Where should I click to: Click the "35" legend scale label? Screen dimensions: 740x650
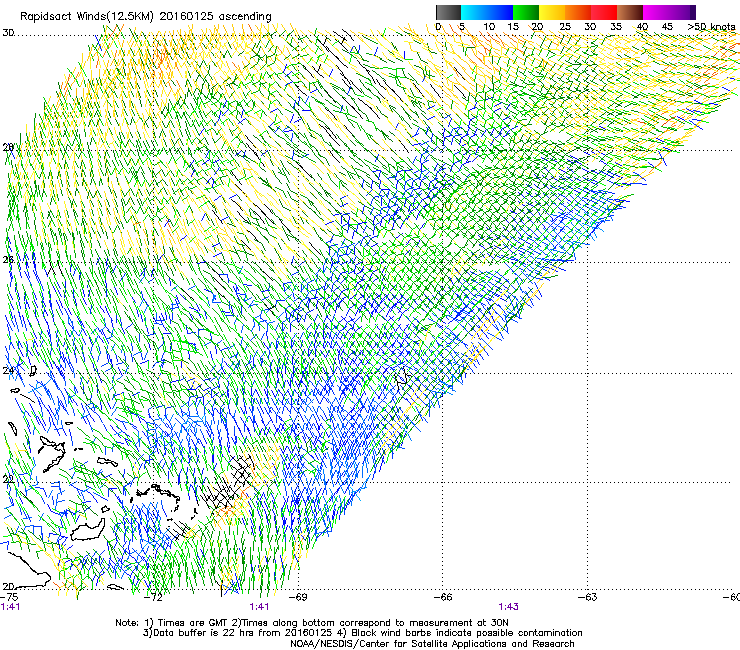click(x=616, y=27)
